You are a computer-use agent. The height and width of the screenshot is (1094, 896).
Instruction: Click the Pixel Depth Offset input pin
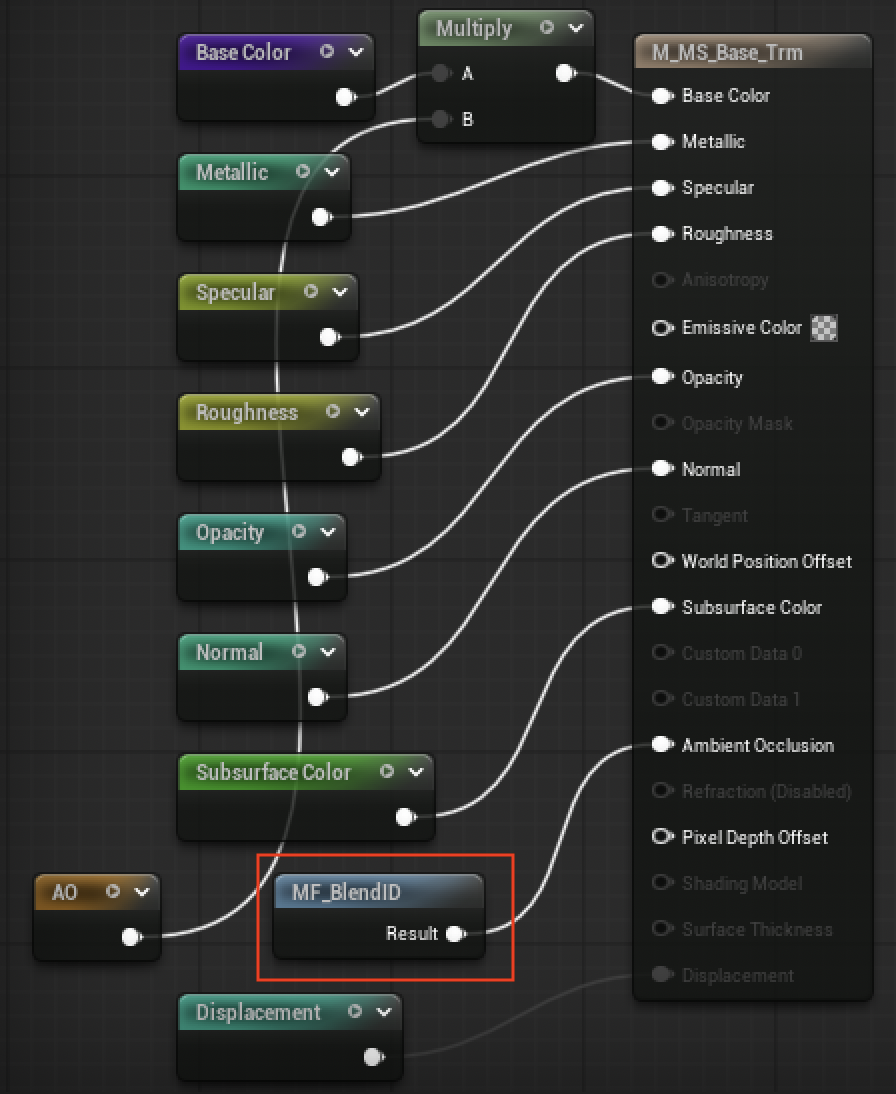point(662,837)
